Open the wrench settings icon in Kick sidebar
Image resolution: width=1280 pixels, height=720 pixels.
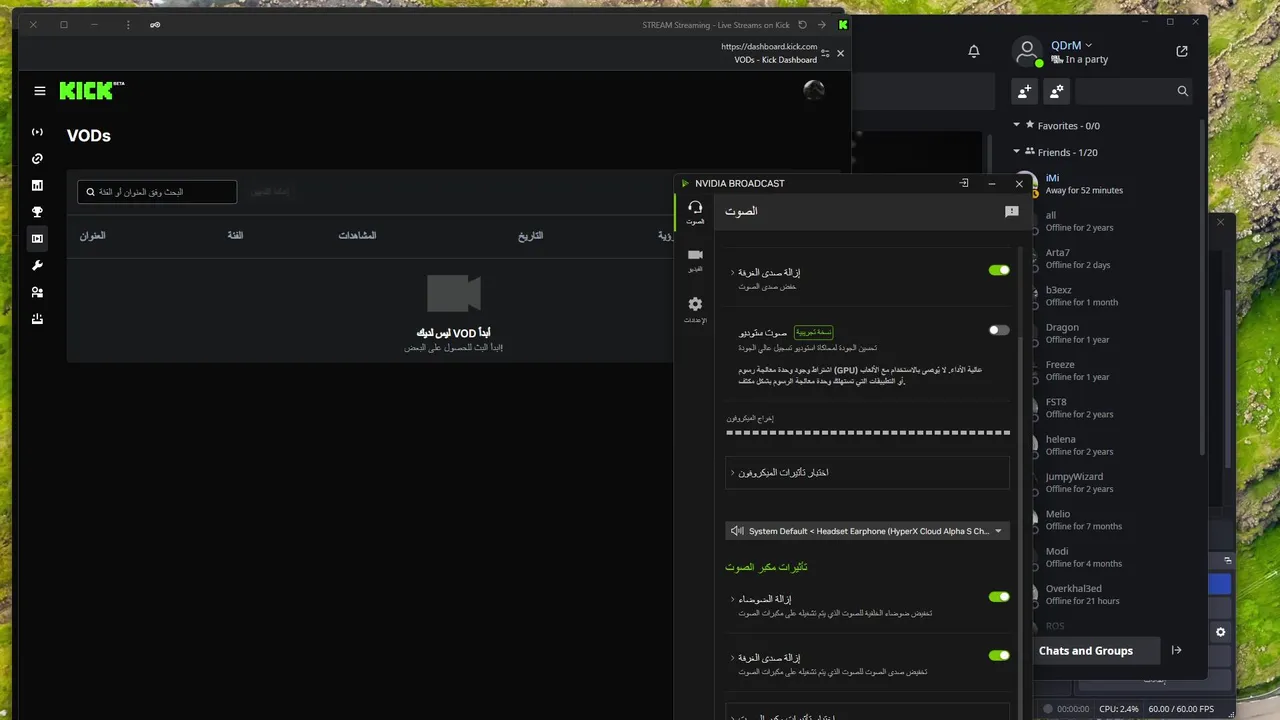click(37, 265)
